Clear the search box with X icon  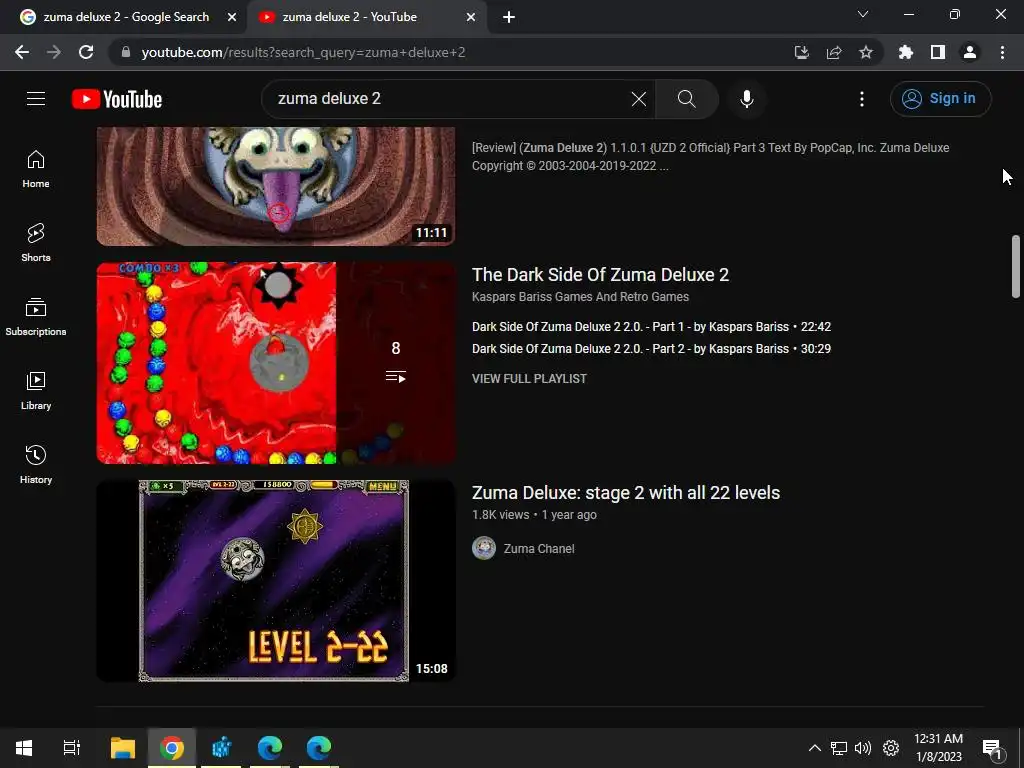pos(639,99)
